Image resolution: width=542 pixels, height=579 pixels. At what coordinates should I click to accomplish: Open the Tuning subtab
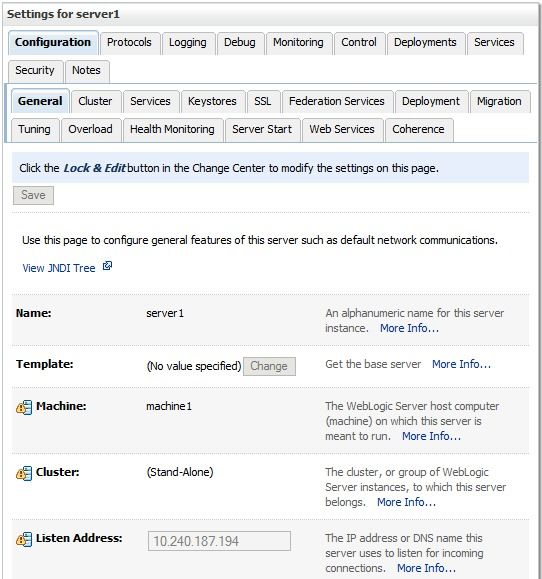point(35,130)
